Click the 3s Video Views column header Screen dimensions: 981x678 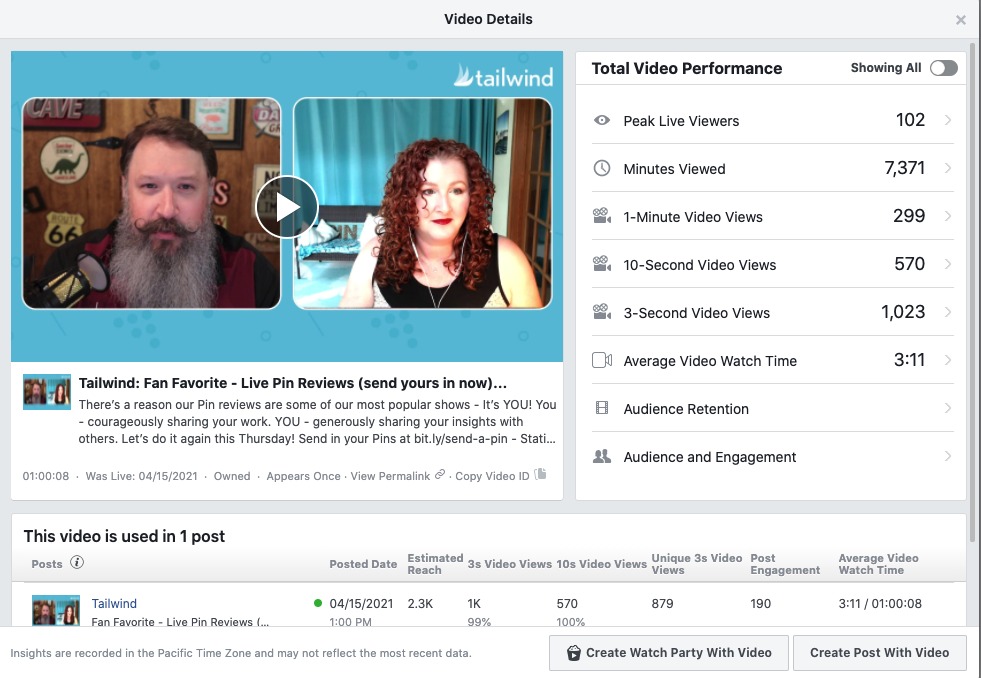coord(509,564)
